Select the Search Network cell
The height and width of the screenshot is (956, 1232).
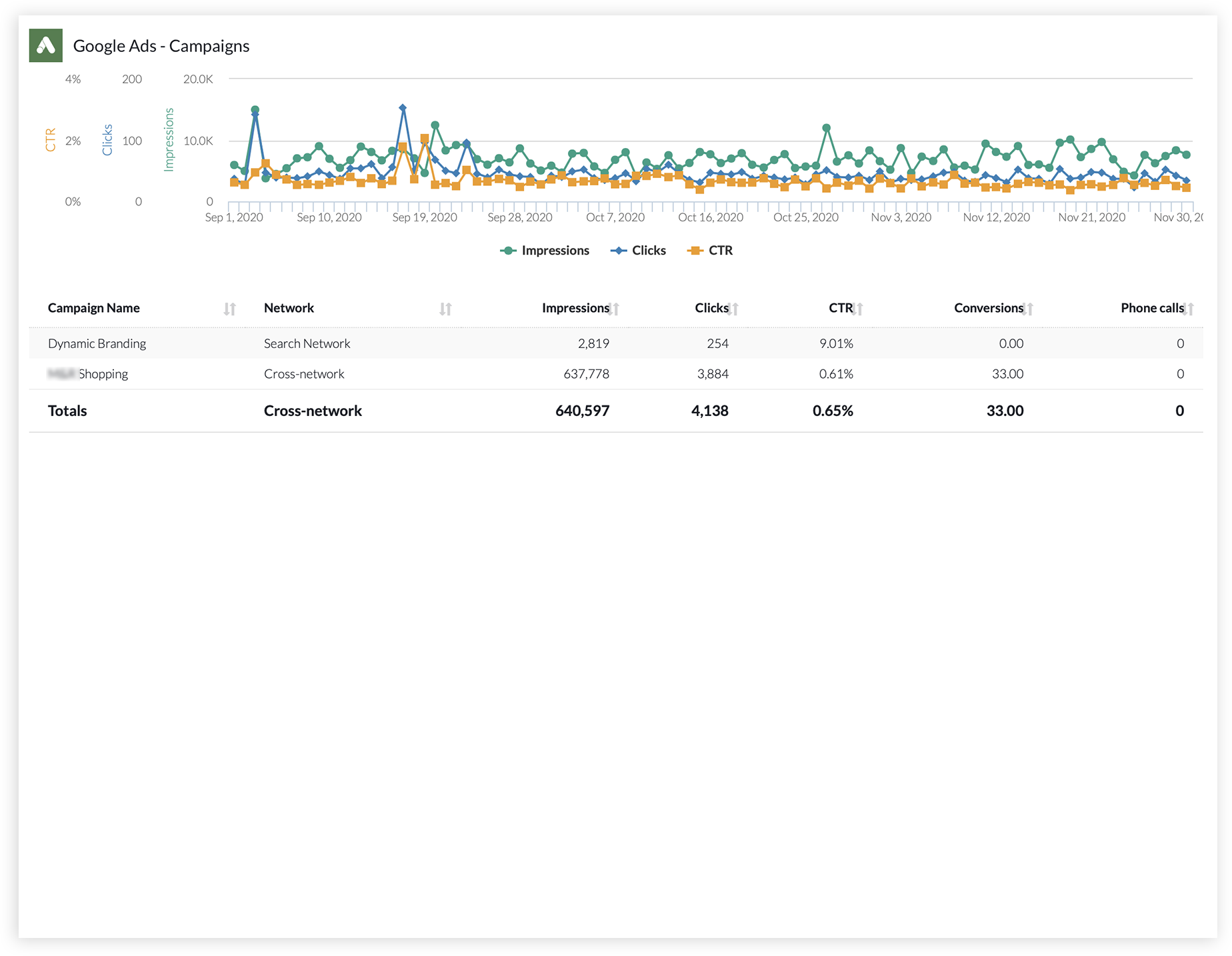(307, 343)
